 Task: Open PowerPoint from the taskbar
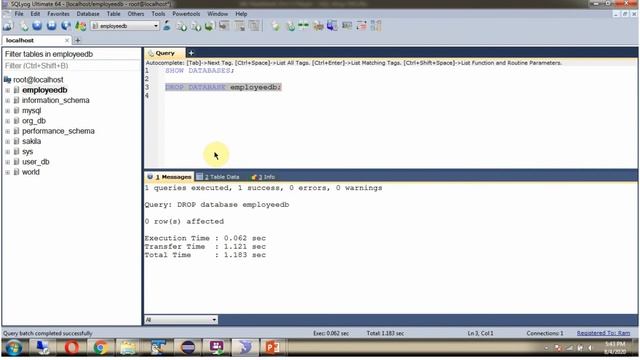(x=272, y=348)
